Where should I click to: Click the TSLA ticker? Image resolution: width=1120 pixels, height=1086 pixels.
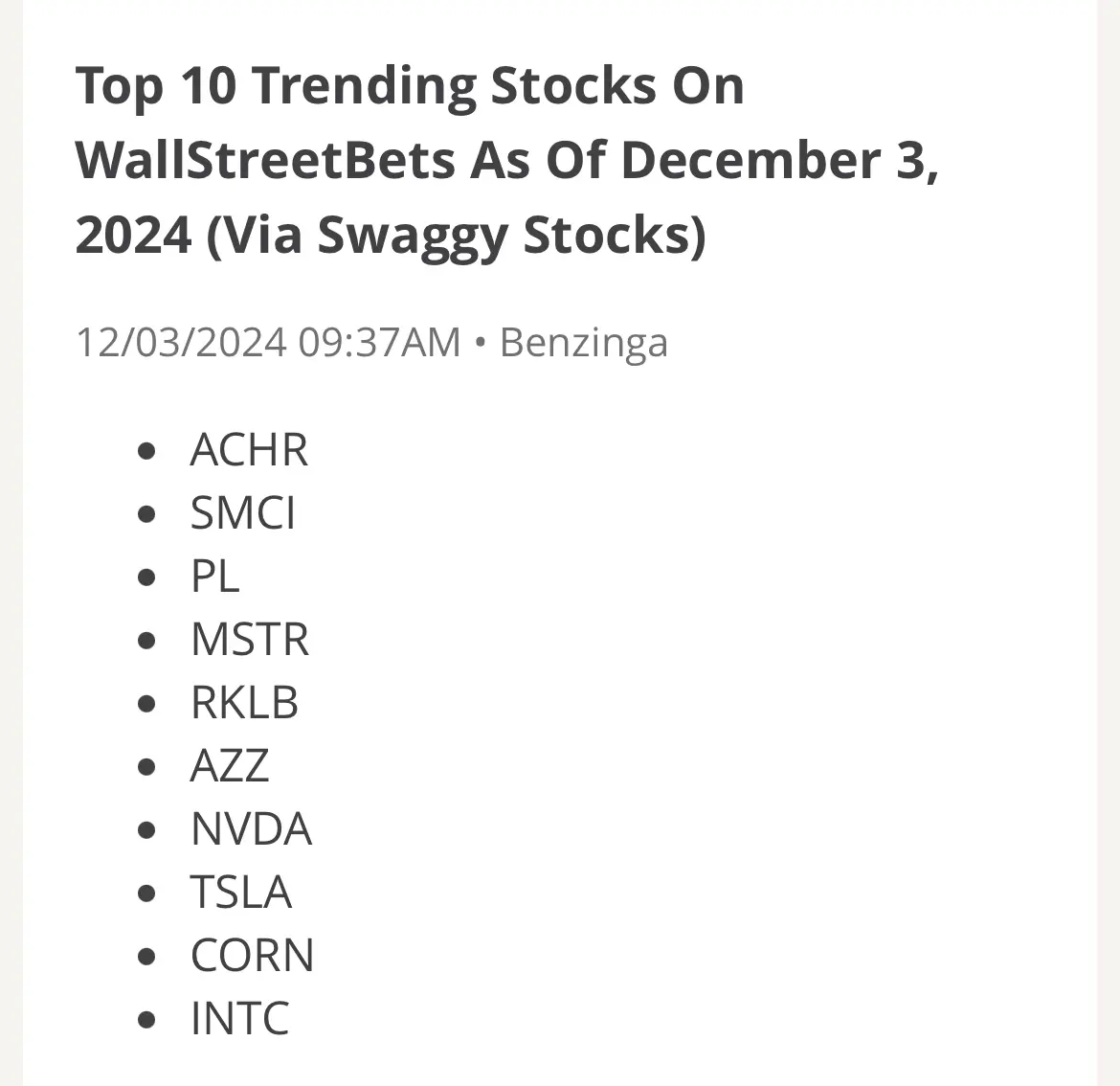tap(240, 892)
